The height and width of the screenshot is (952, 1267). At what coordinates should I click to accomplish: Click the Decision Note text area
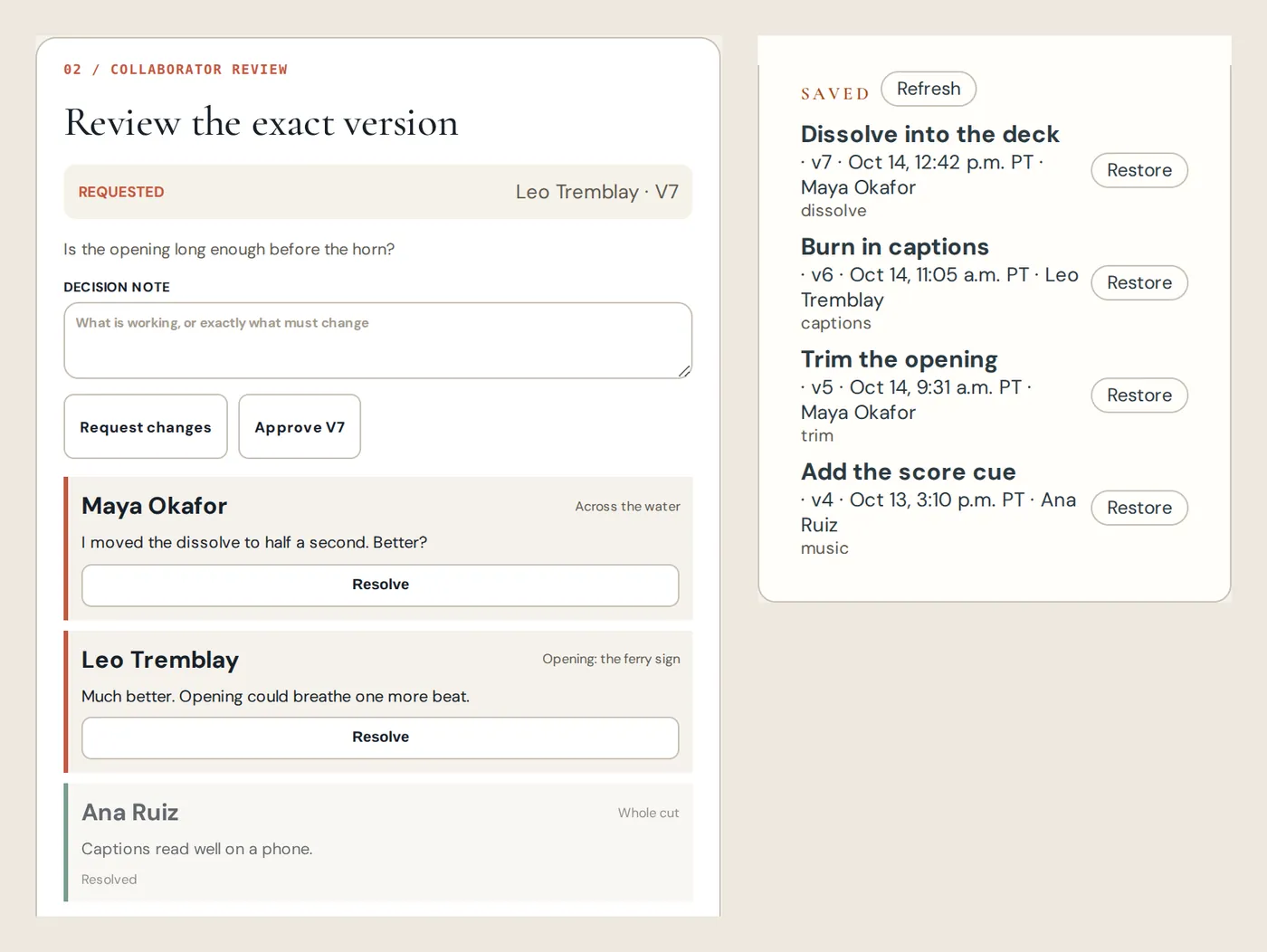pyautogui.click(x=378, y=340)
